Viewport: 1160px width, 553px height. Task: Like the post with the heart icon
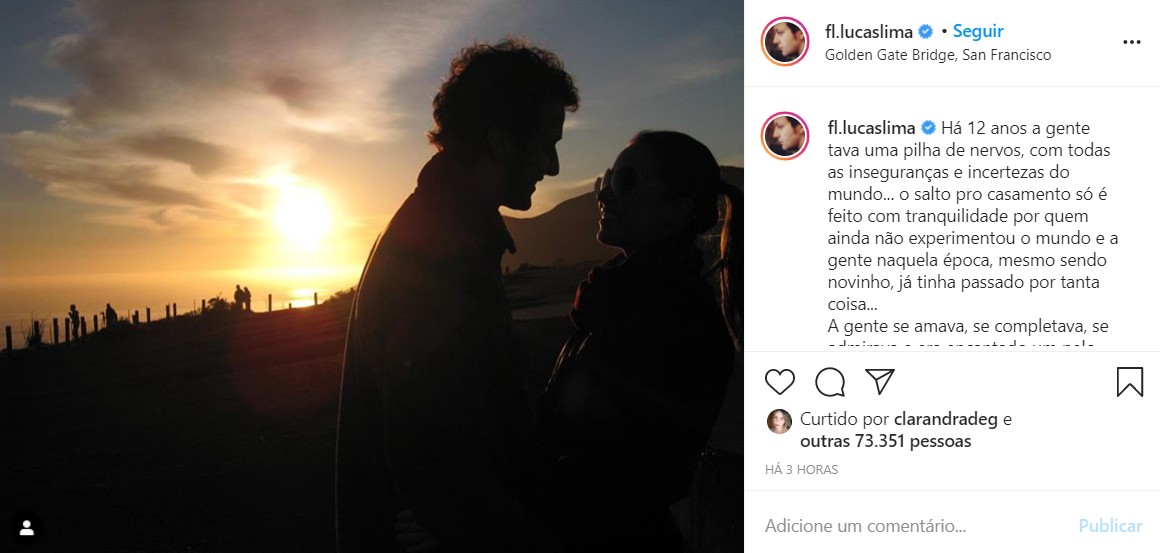(780, 381)
